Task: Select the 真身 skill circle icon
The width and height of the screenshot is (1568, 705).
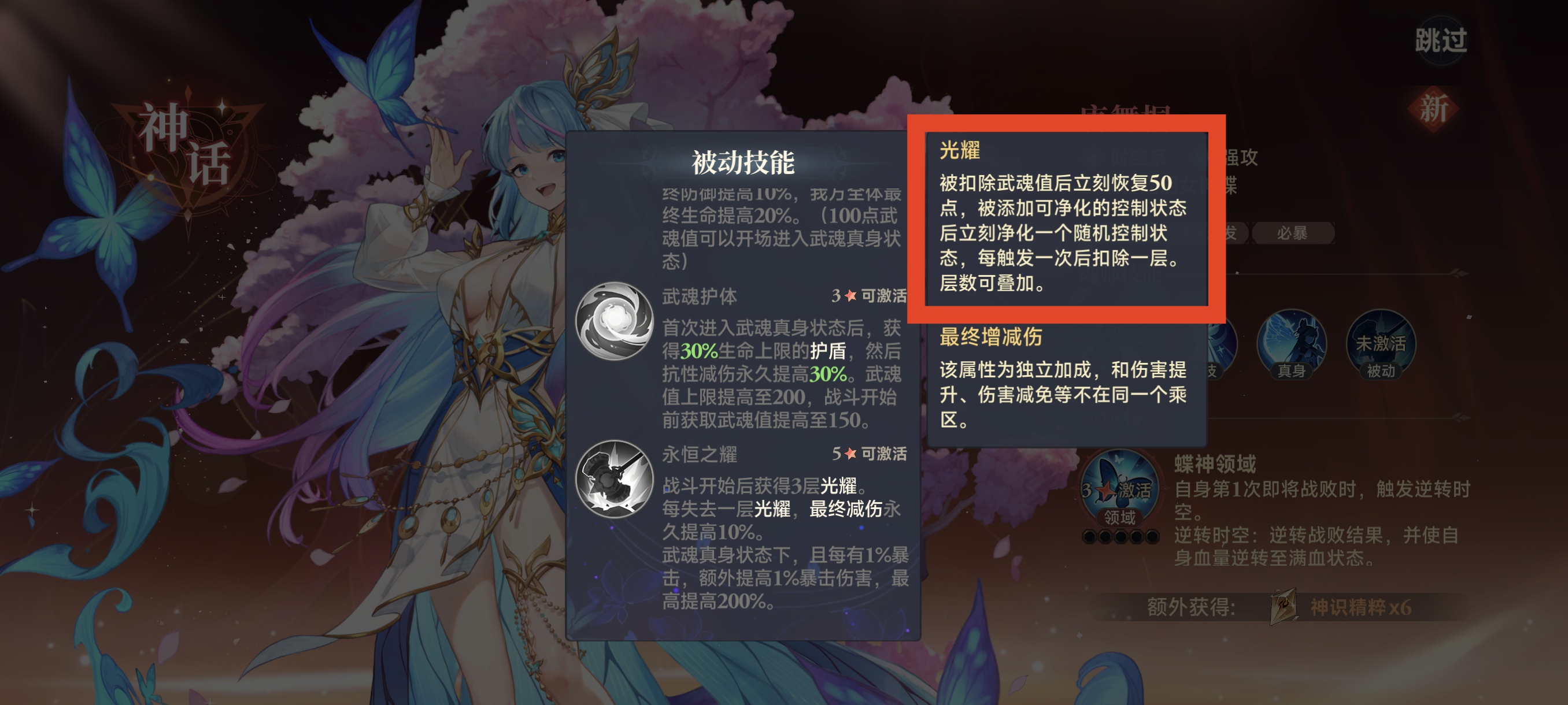Action: pos(1291,344)
